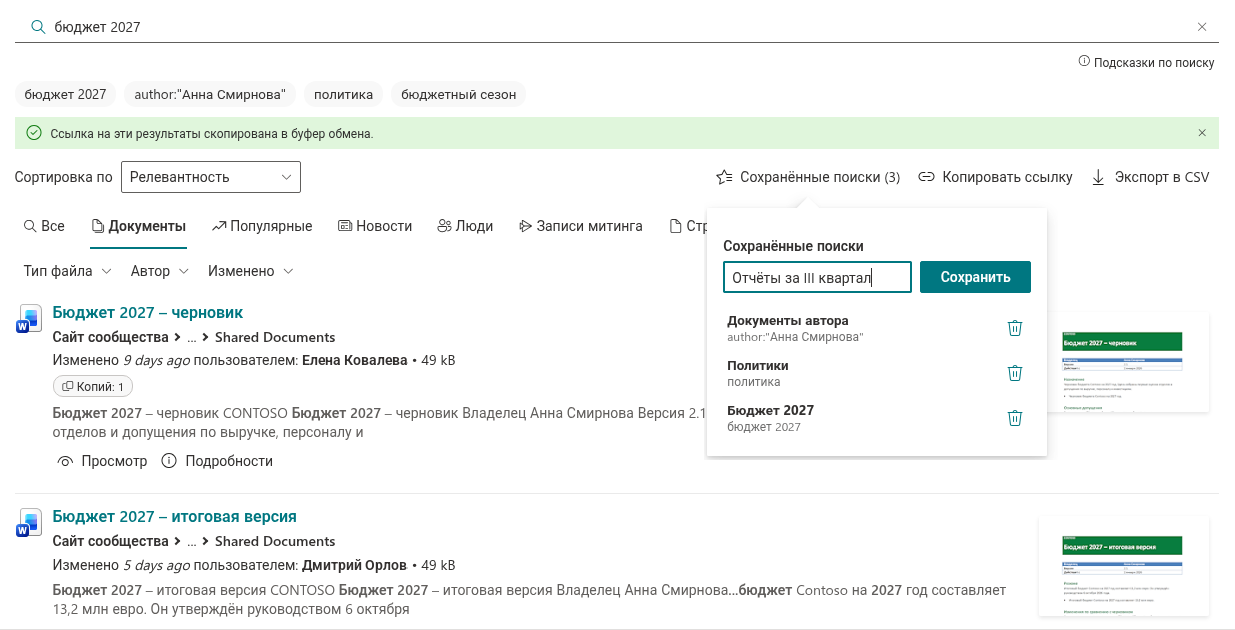Switch to the Популярные tab
Screen dimensions: 1235x630
click(262, 226)
